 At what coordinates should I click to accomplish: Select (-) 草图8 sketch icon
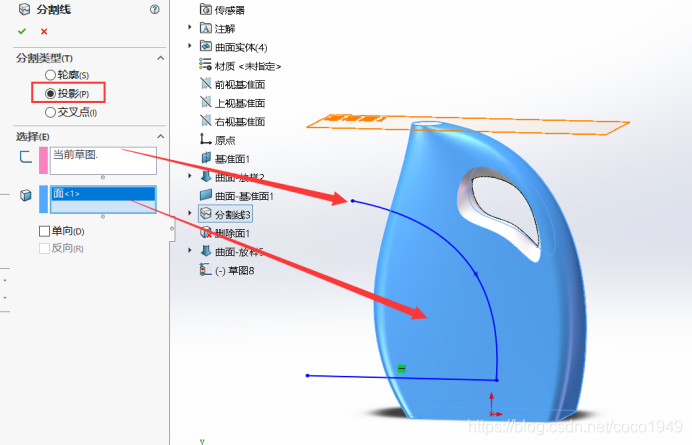pos(206,269)
